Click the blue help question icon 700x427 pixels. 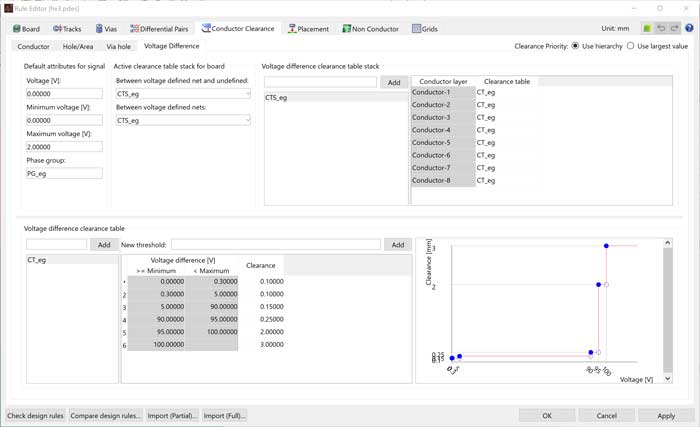[689, 29]
